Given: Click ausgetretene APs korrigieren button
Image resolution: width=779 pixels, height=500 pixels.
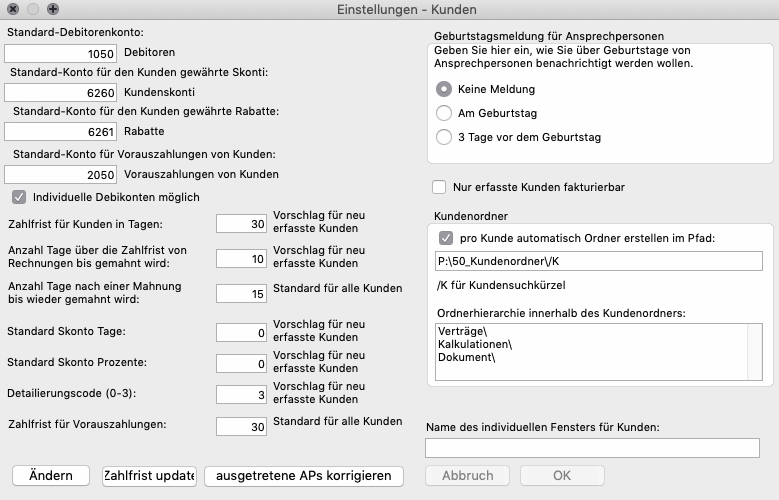Looking at the screenshot, I should point(303,476).
